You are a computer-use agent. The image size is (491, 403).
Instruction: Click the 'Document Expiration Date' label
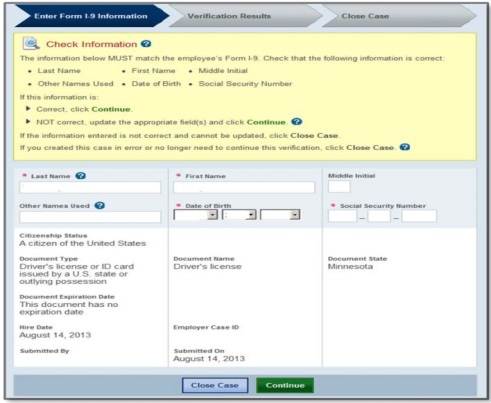(67, 297)
